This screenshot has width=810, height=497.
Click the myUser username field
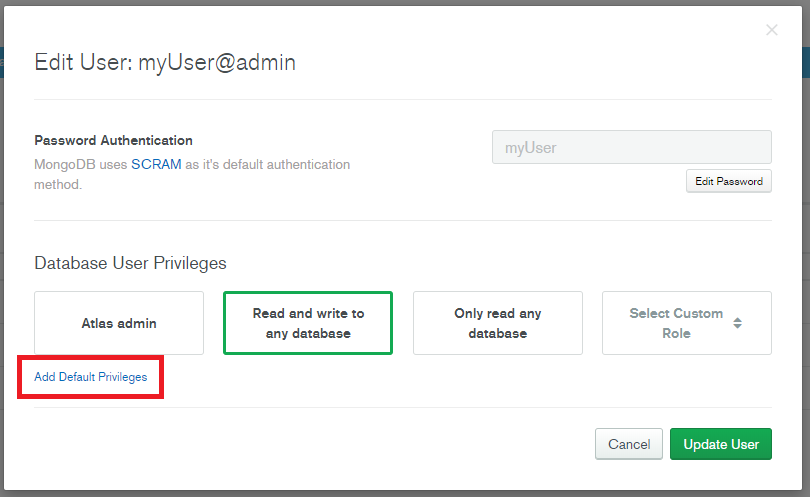(x=631, y=147)
